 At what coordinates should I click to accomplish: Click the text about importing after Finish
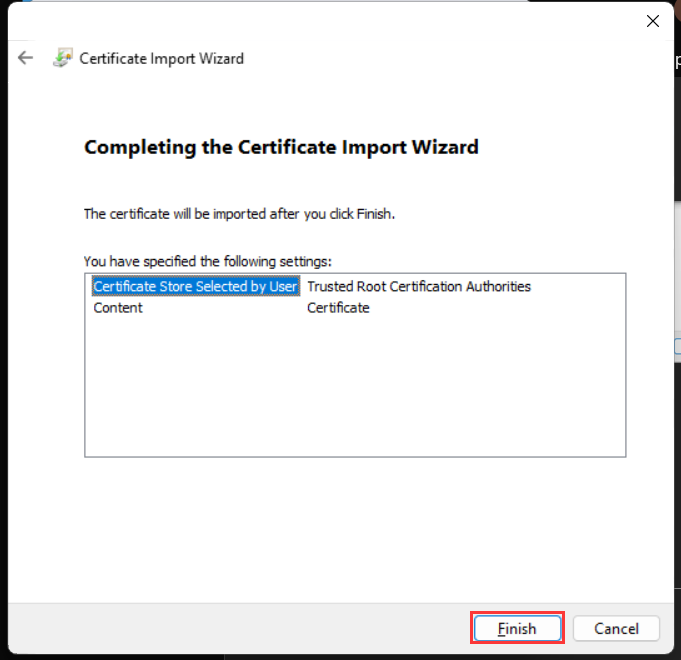click(x=239, y=214)
